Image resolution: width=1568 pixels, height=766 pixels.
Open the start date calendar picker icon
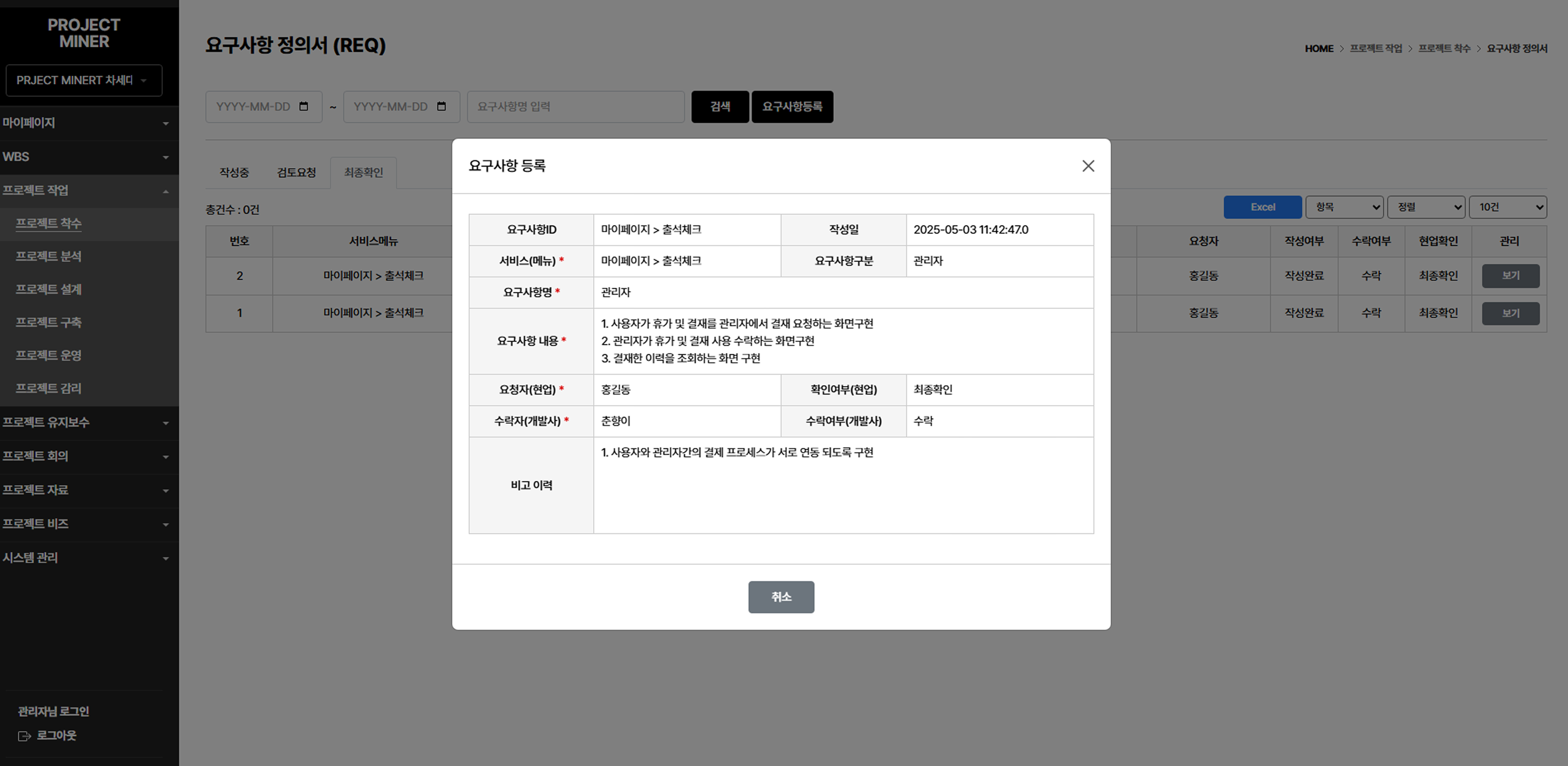(304, 106)
